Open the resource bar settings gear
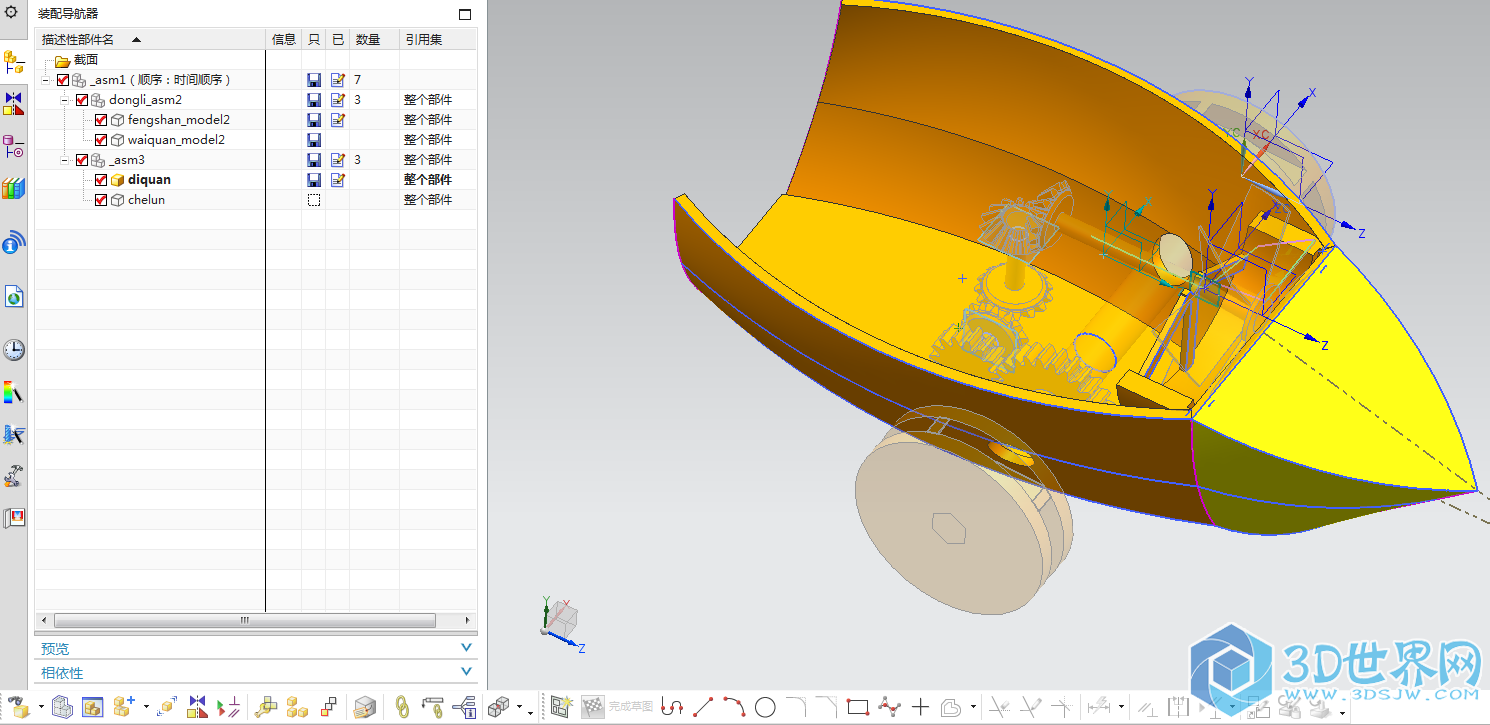Viewport: 1490px width, 725px height. click(12, 11)
